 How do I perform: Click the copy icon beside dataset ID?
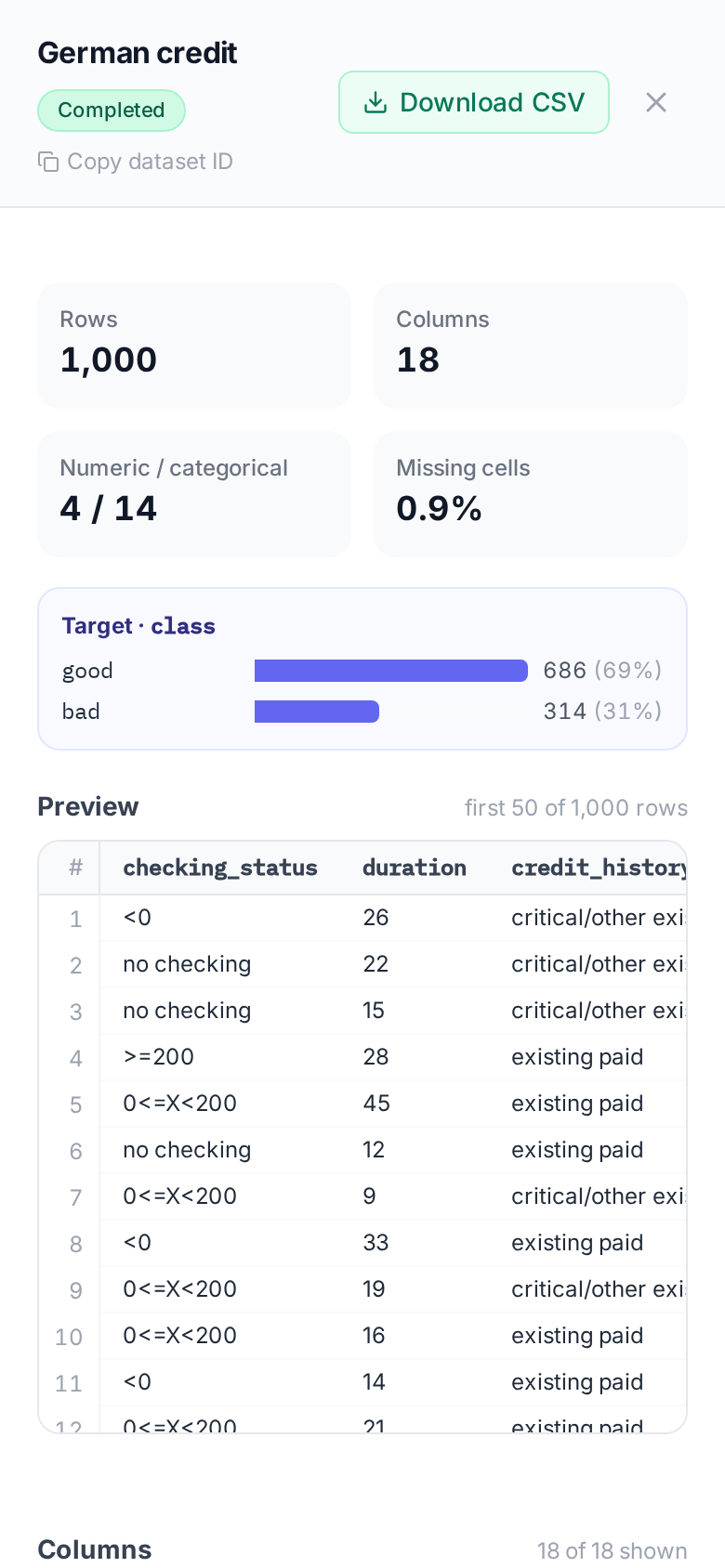point(48,162)
